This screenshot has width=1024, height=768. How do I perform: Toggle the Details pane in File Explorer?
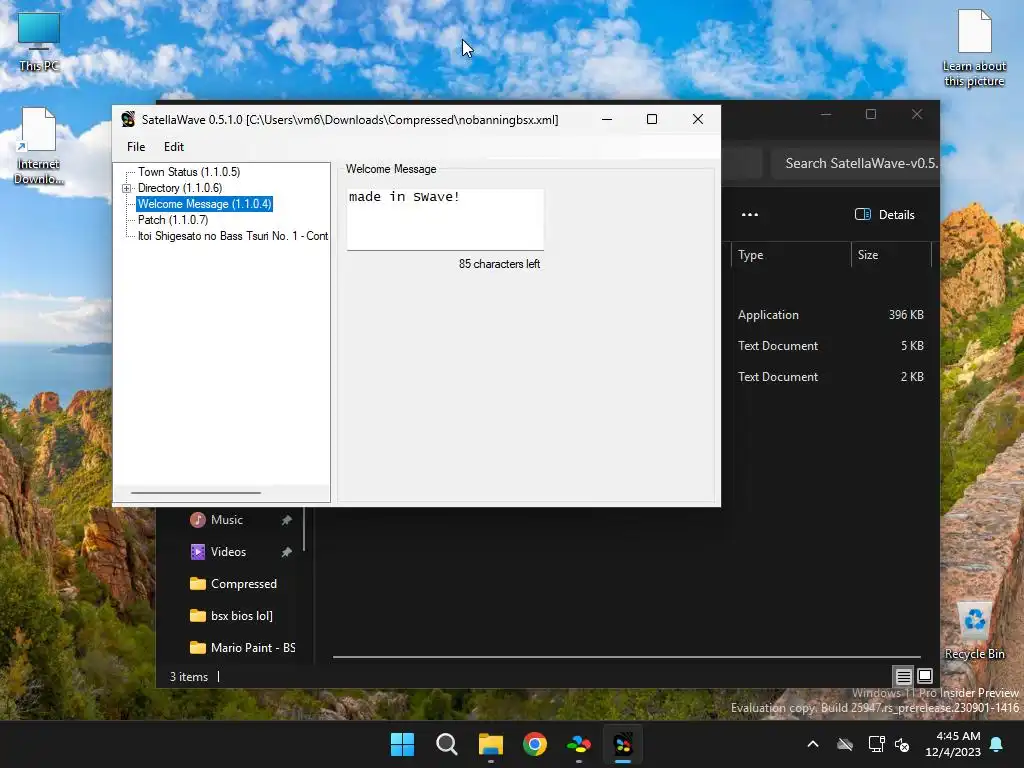[885, 215]
